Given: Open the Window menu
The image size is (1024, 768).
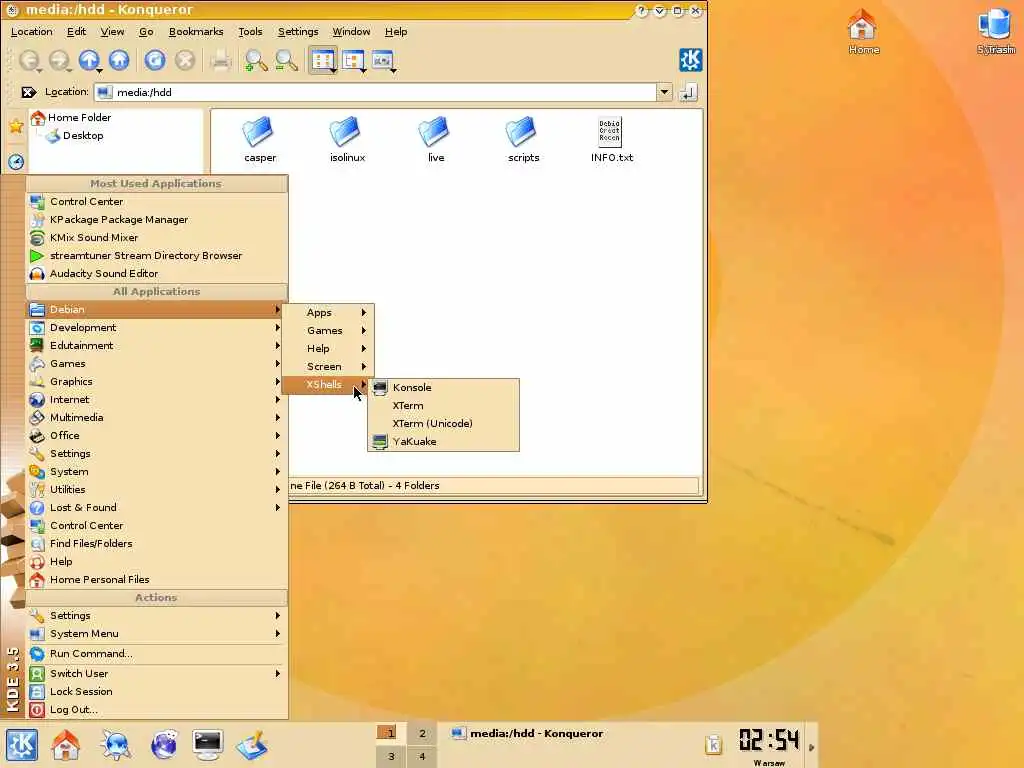Looking at the screenshot, I should click(351, 31).
